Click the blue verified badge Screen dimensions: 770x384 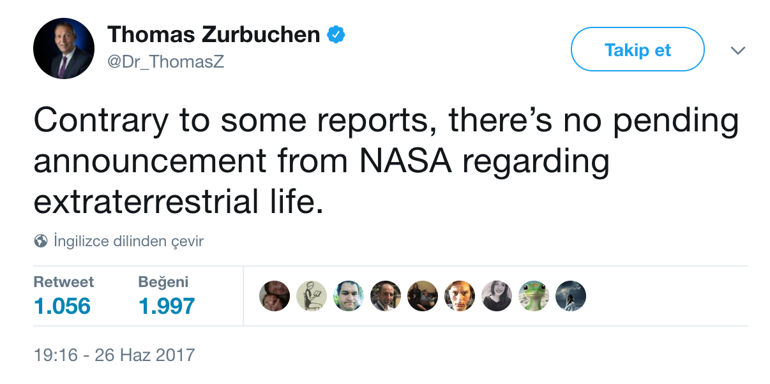(x=336, y=35)
